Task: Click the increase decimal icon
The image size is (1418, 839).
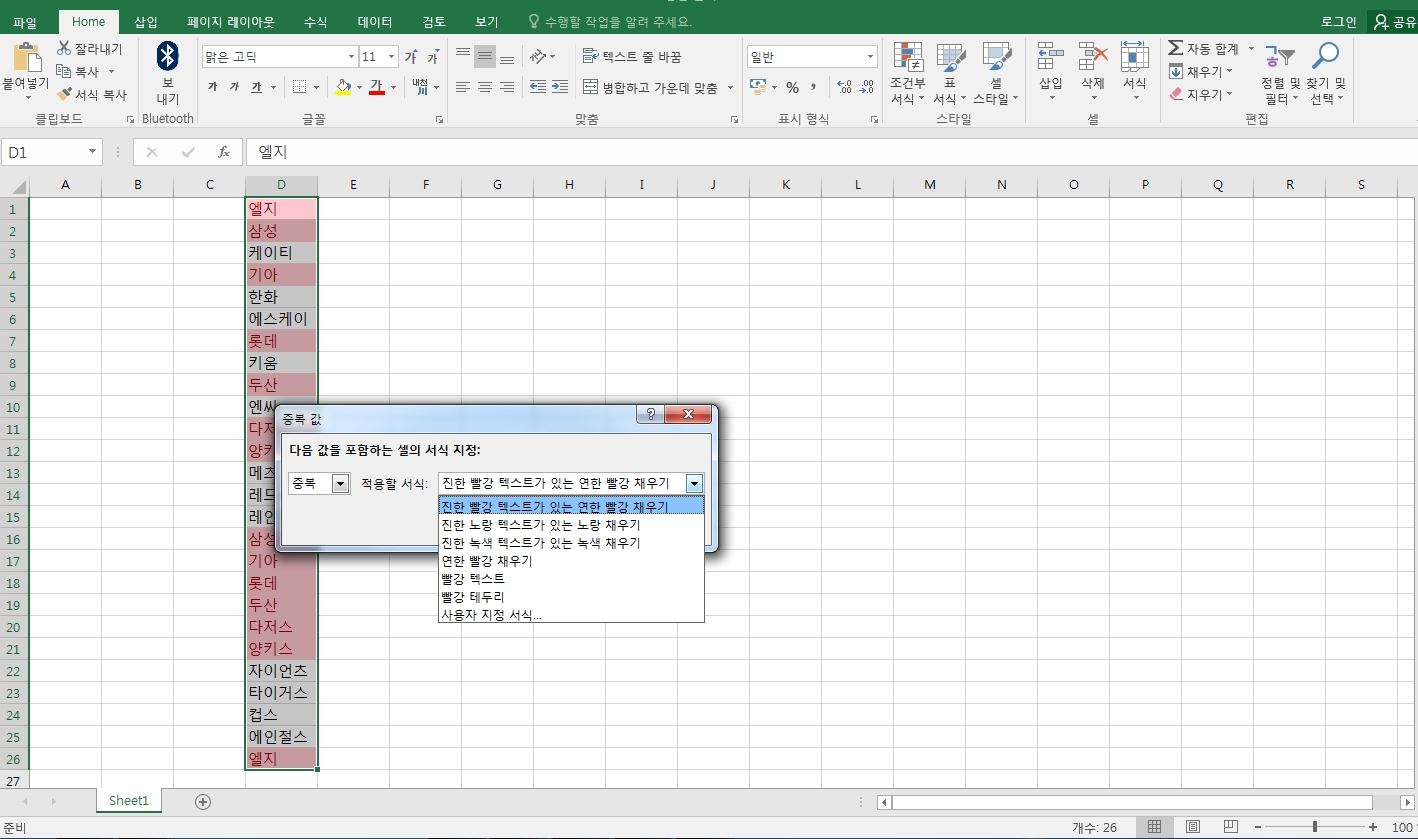Action: (844, 87)
